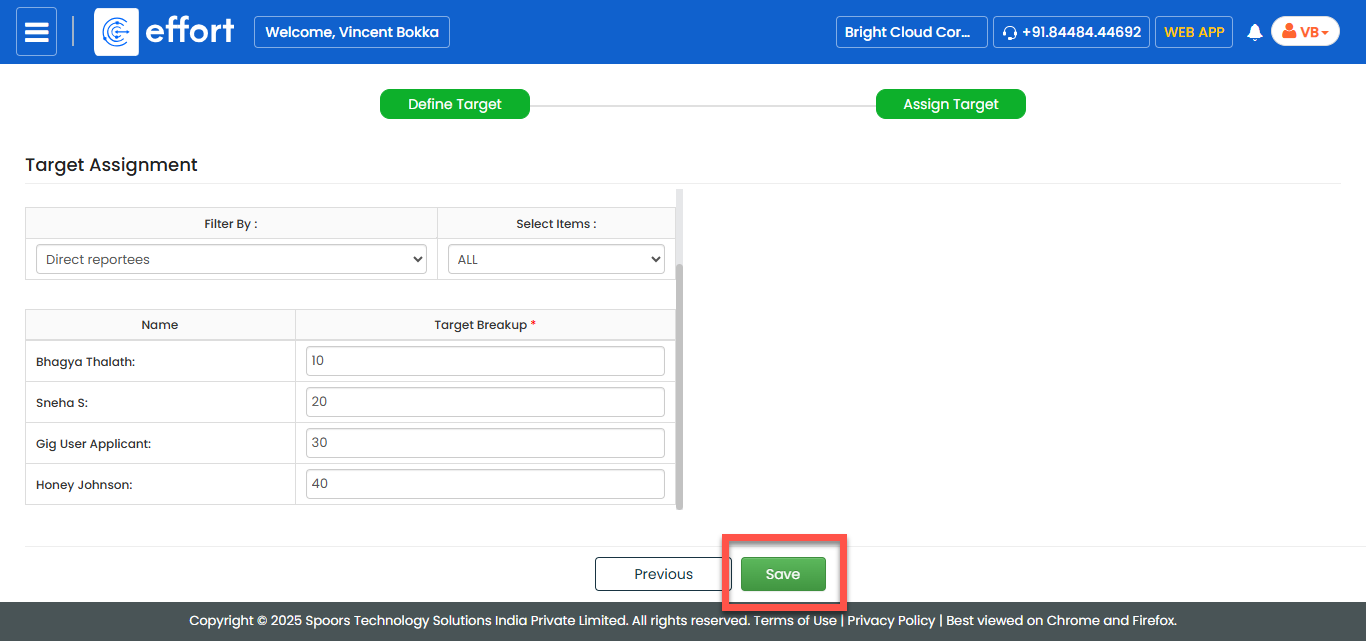
Task: Open the Privacy Policy footer link
Action: (891, 620)
